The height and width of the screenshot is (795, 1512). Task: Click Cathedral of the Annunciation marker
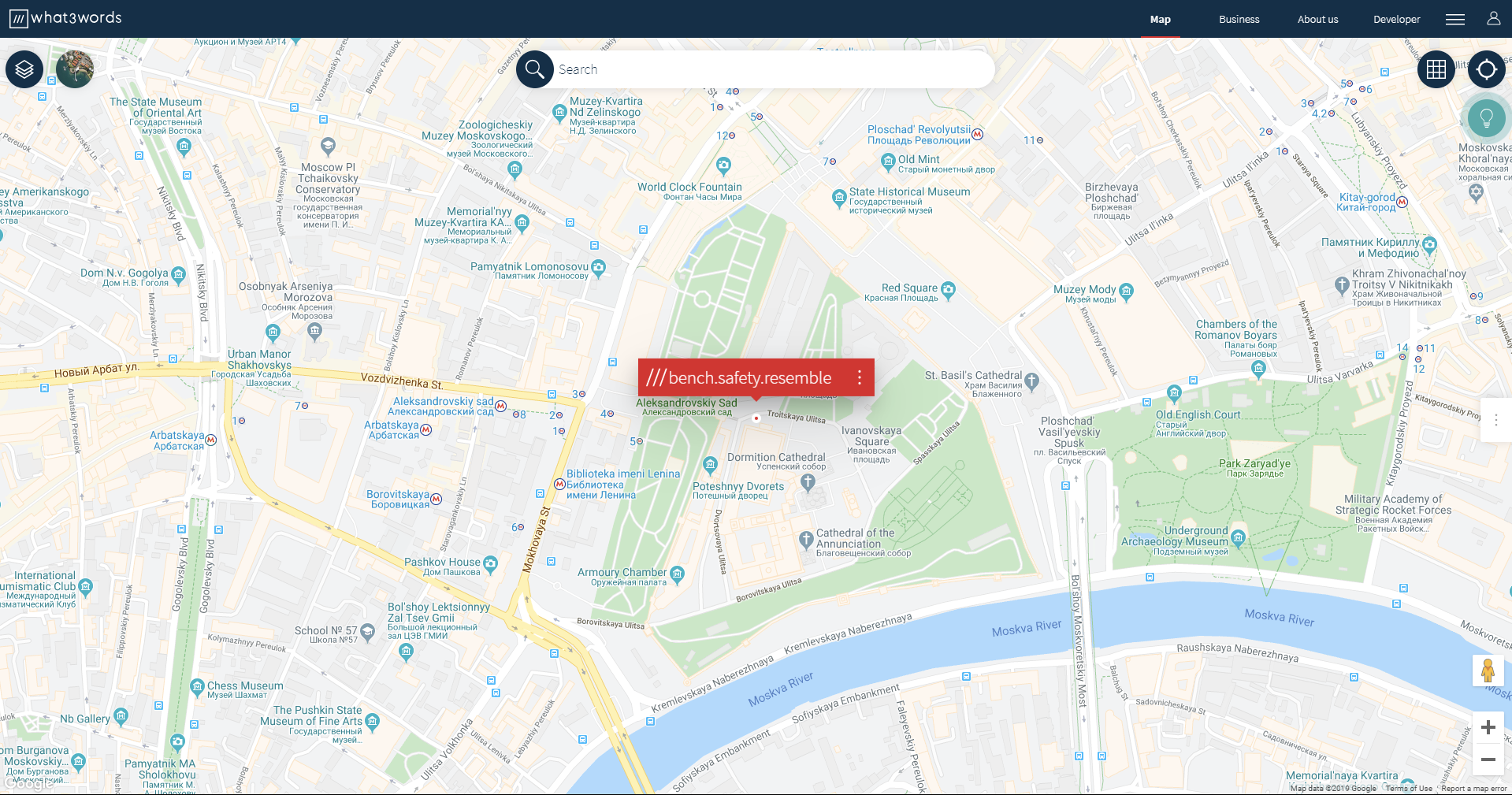[805, 540]
